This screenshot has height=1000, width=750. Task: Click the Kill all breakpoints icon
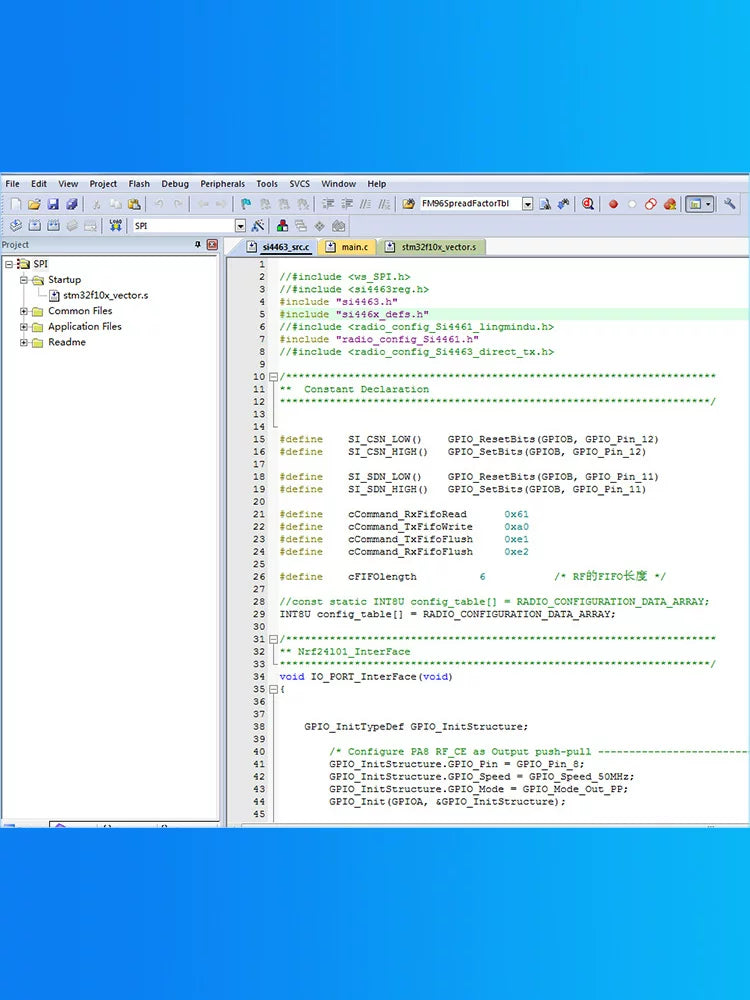[x=670, y=204]
